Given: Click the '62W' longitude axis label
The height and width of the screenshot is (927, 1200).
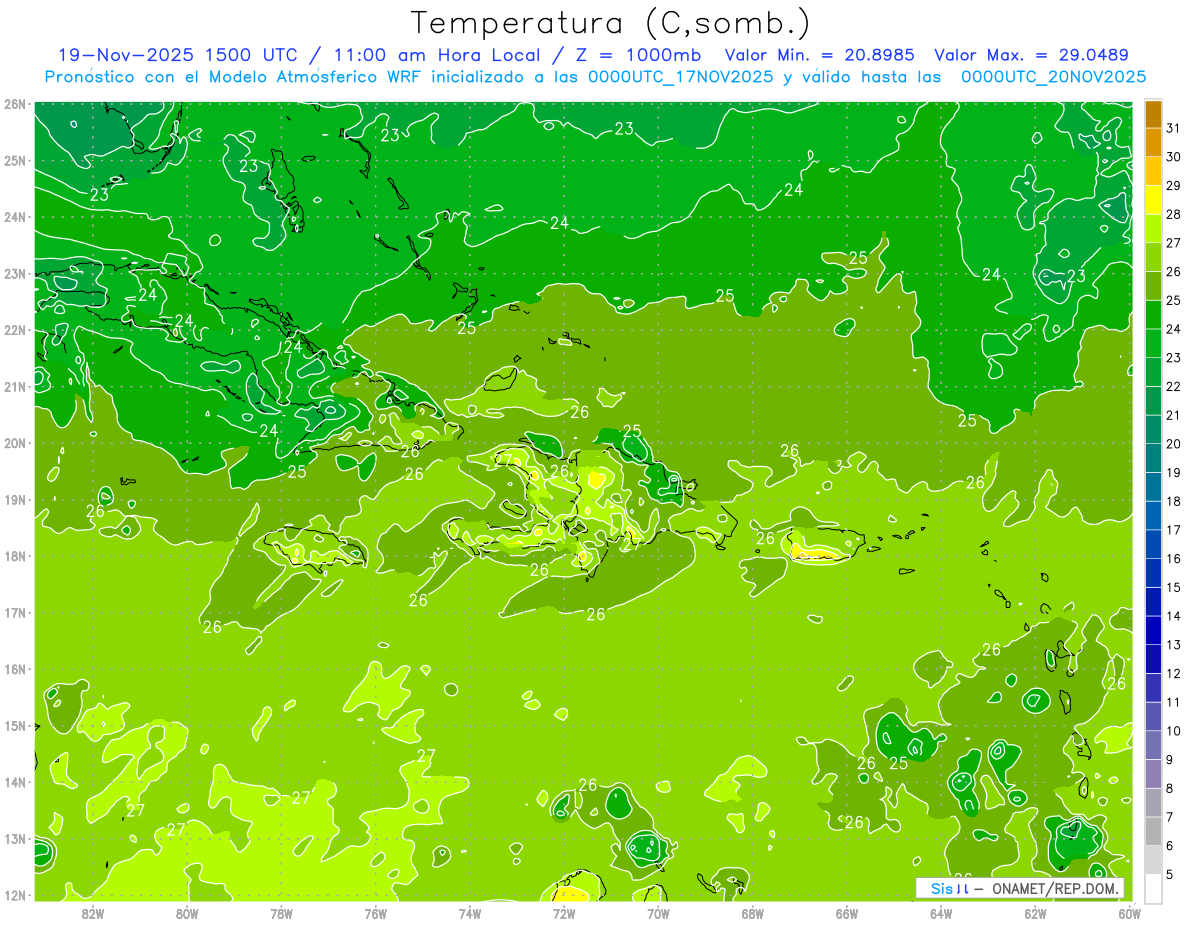Looking at the screenshot, I should point(1035,913).
